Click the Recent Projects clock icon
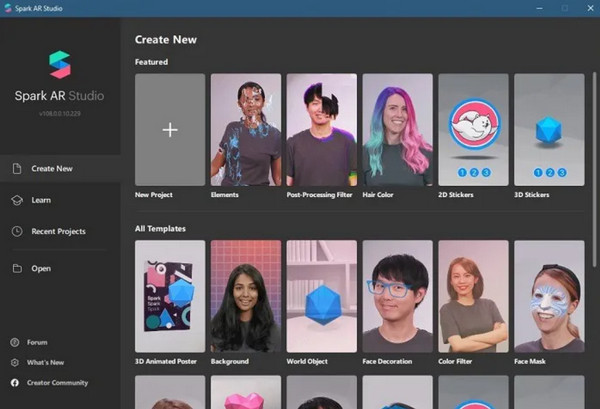The image size is (600, 409). (x=17, y=231)
